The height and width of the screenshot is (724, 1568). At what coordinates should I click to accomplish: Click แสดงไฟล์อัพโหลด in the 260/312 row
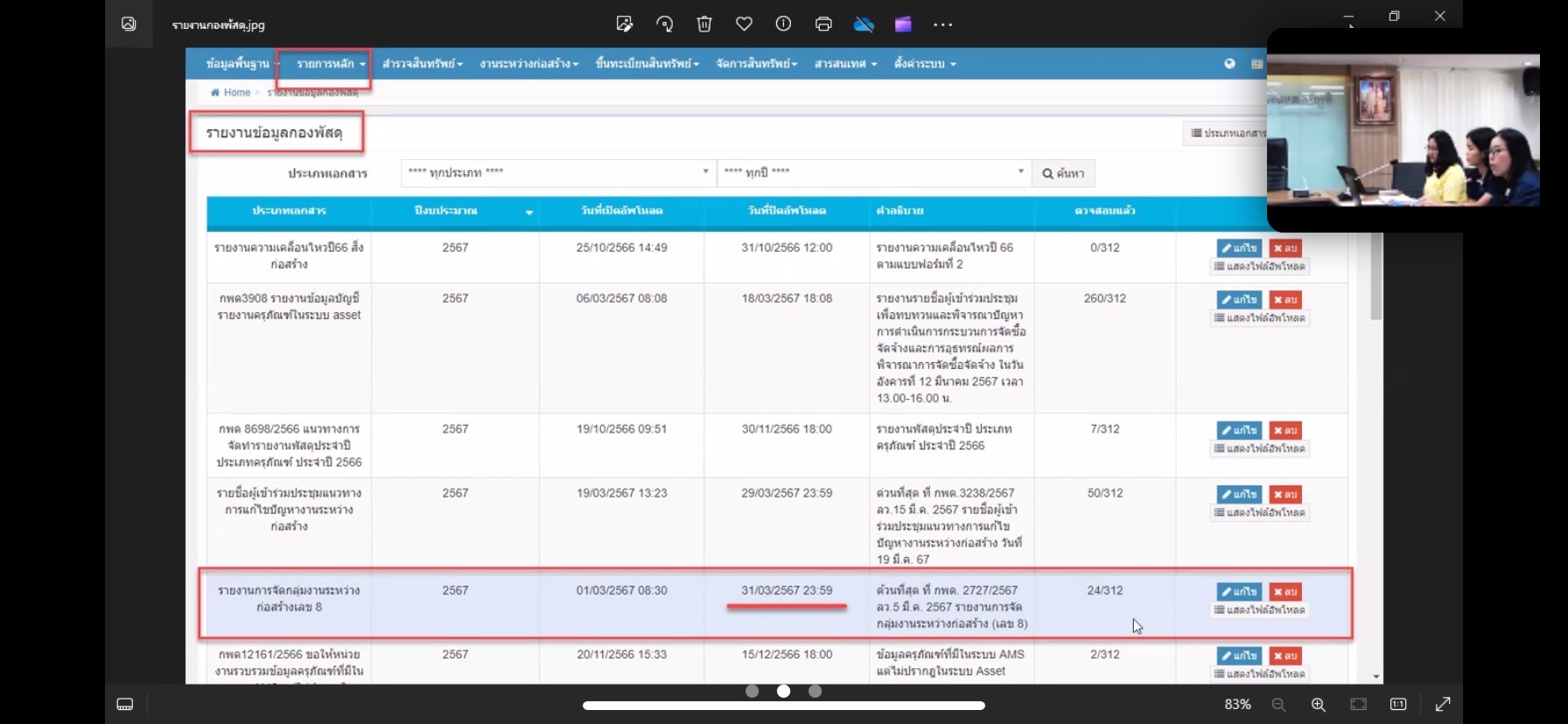(x=1260, y=318)
